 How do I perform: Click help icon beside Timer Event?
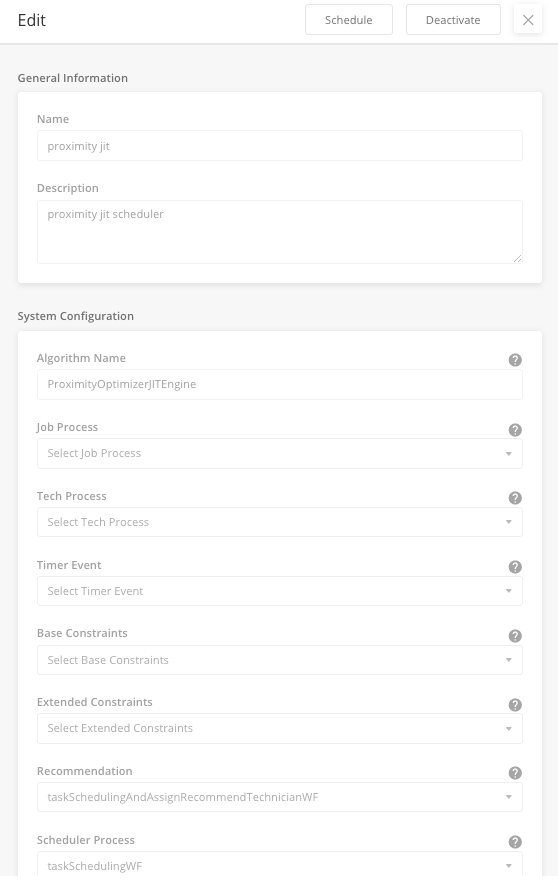coord(515,567)
